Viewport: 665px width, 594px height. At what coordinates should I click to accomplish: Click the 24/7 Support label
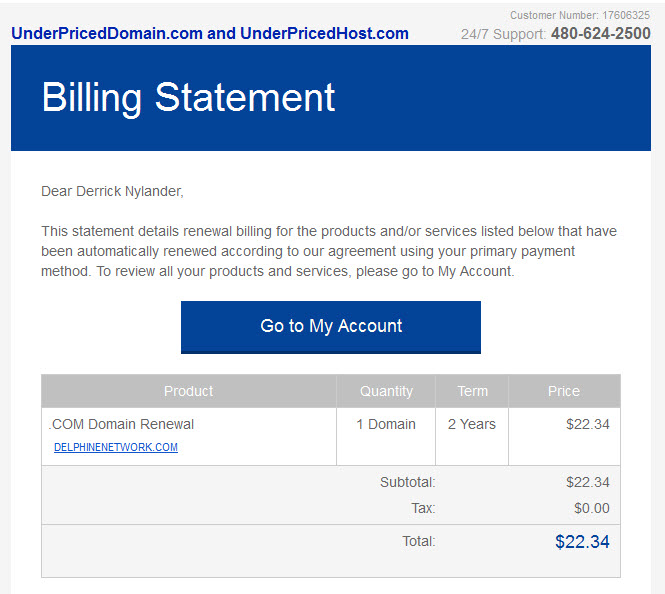coord(503,34)
